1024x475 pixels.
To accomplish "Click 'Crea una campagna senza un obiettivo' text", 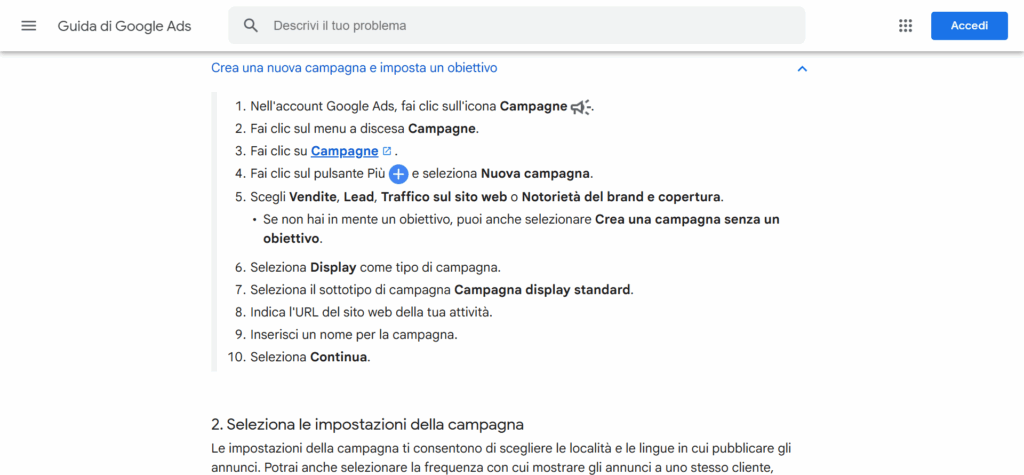I will coord(520,229).
